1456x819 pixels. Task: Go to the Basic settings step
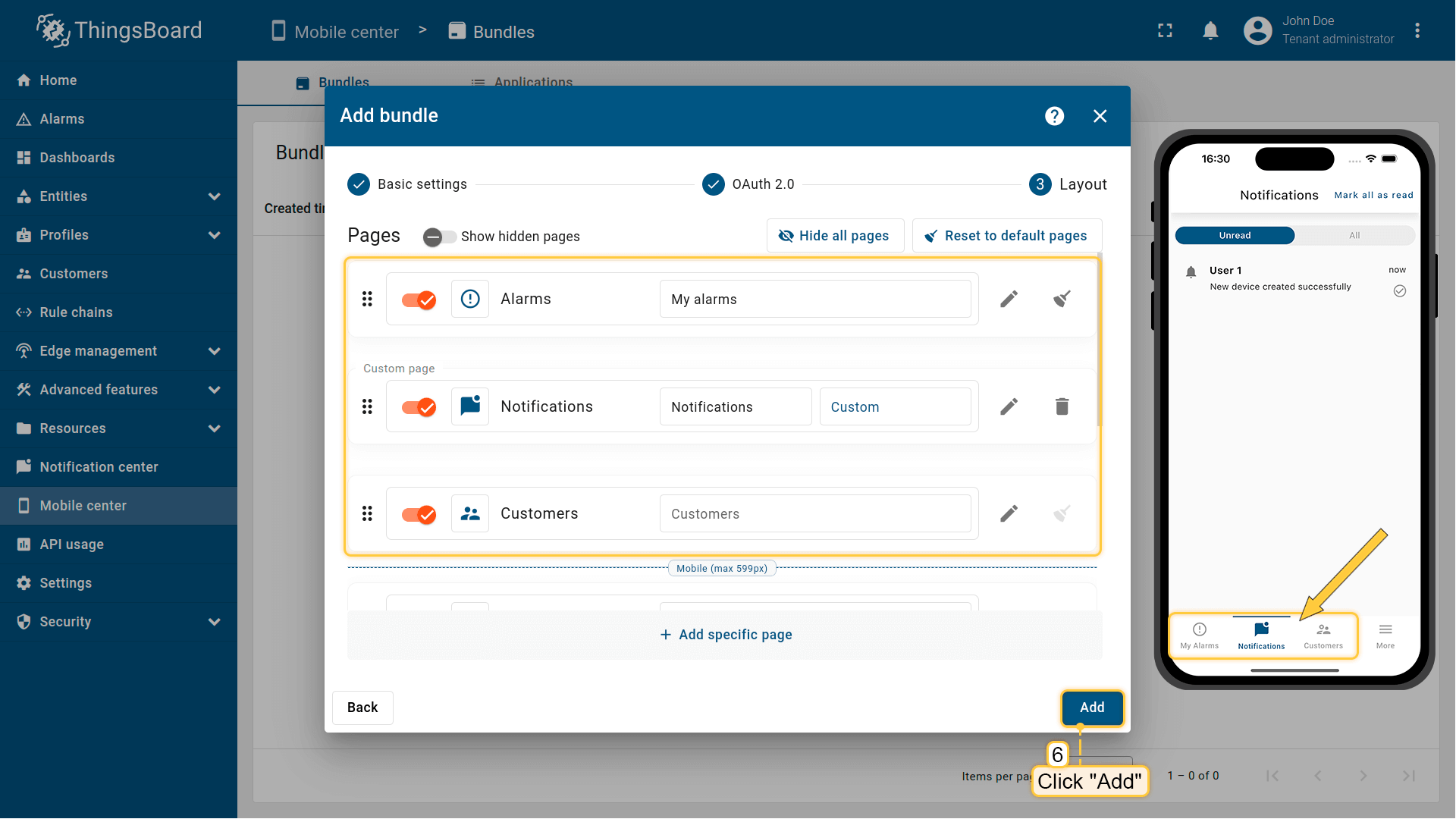point(407,184)
